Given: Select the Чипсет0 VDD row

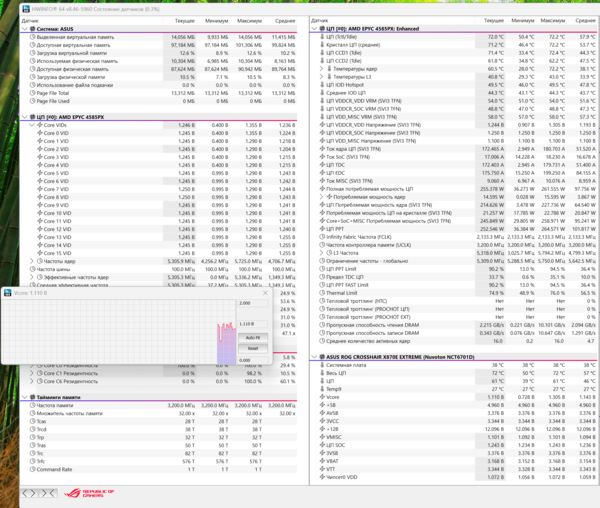Looking at the screenshot, I should (454, 477).
